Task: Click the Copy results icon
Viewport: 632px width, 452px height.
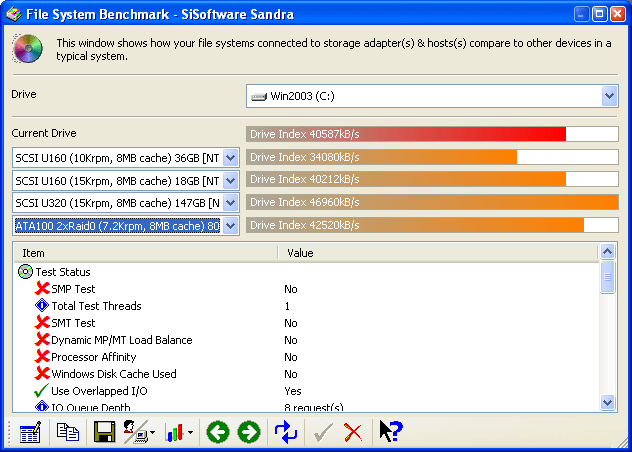Action: tap(68, 432)
